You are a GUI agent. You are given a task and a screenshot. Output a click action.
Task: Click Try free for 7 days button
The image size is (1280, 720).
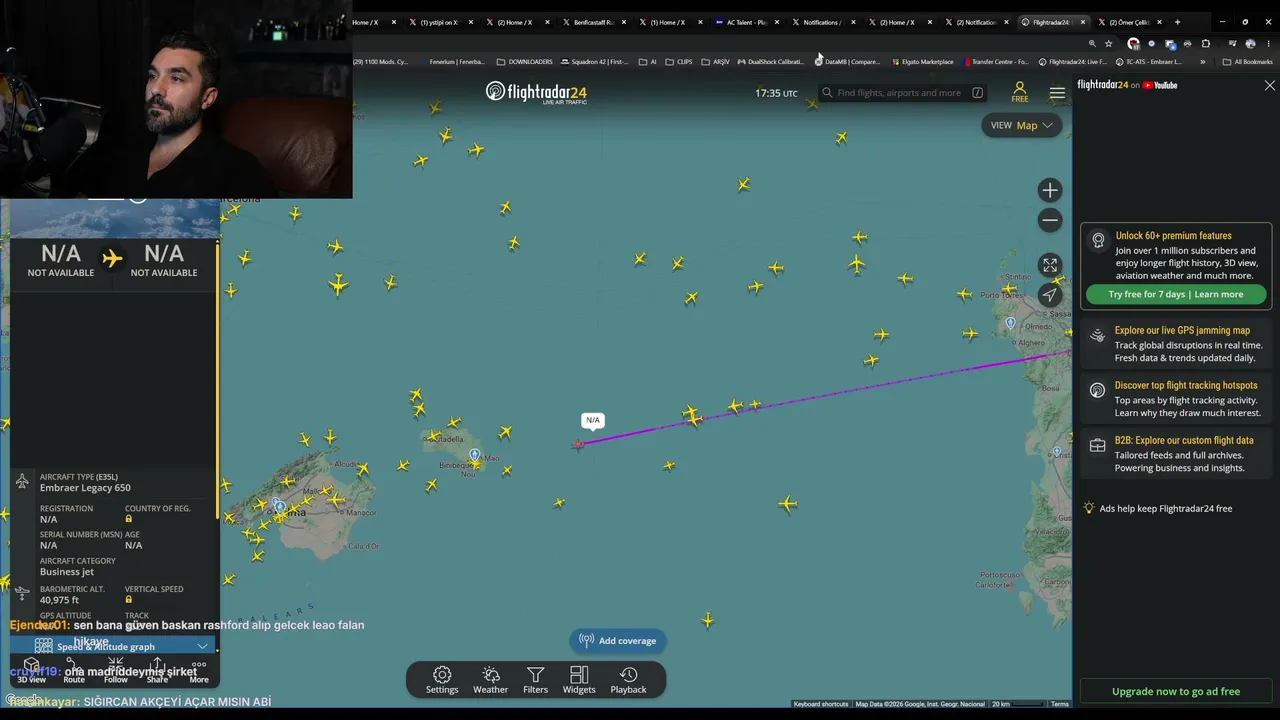pyautogui.click(x=1176, y=294)
